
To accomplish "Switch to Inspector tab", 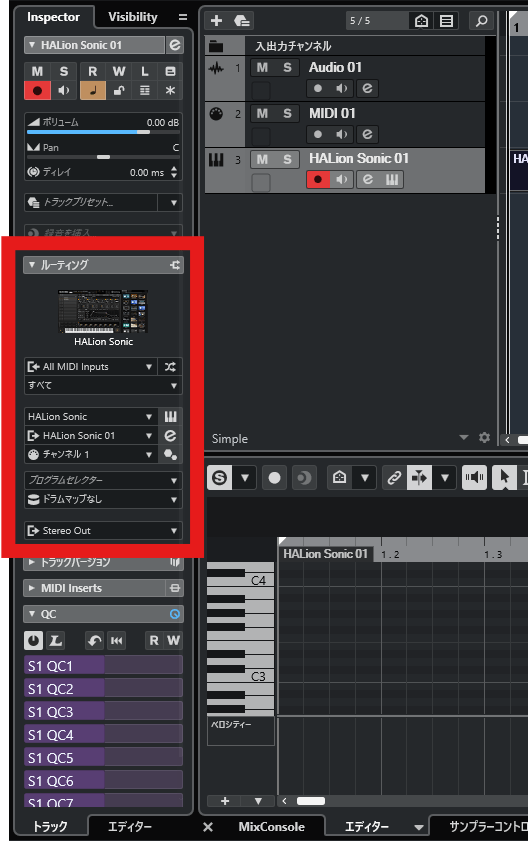I will pyautogui.click(x=53, y=17).
